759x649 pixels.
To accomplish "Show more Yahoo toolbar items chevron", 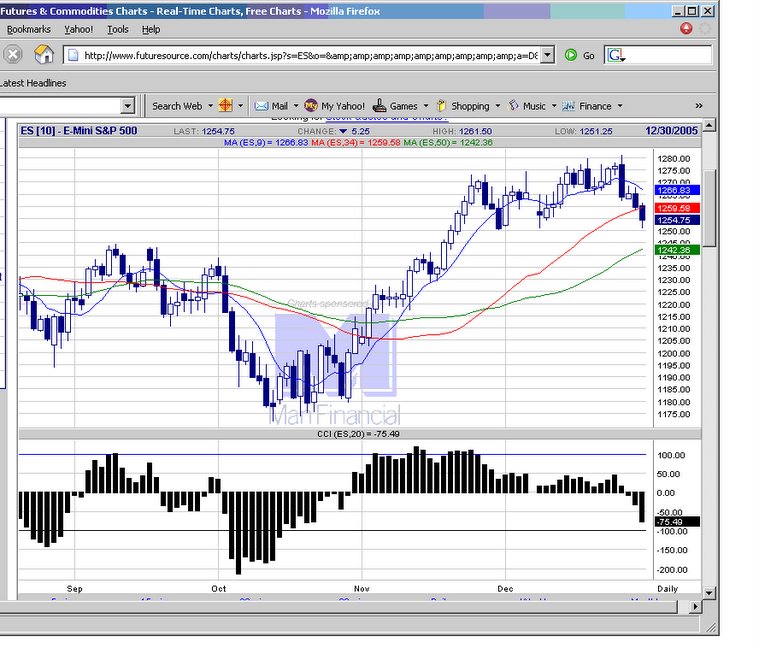I will click(698, 106).
